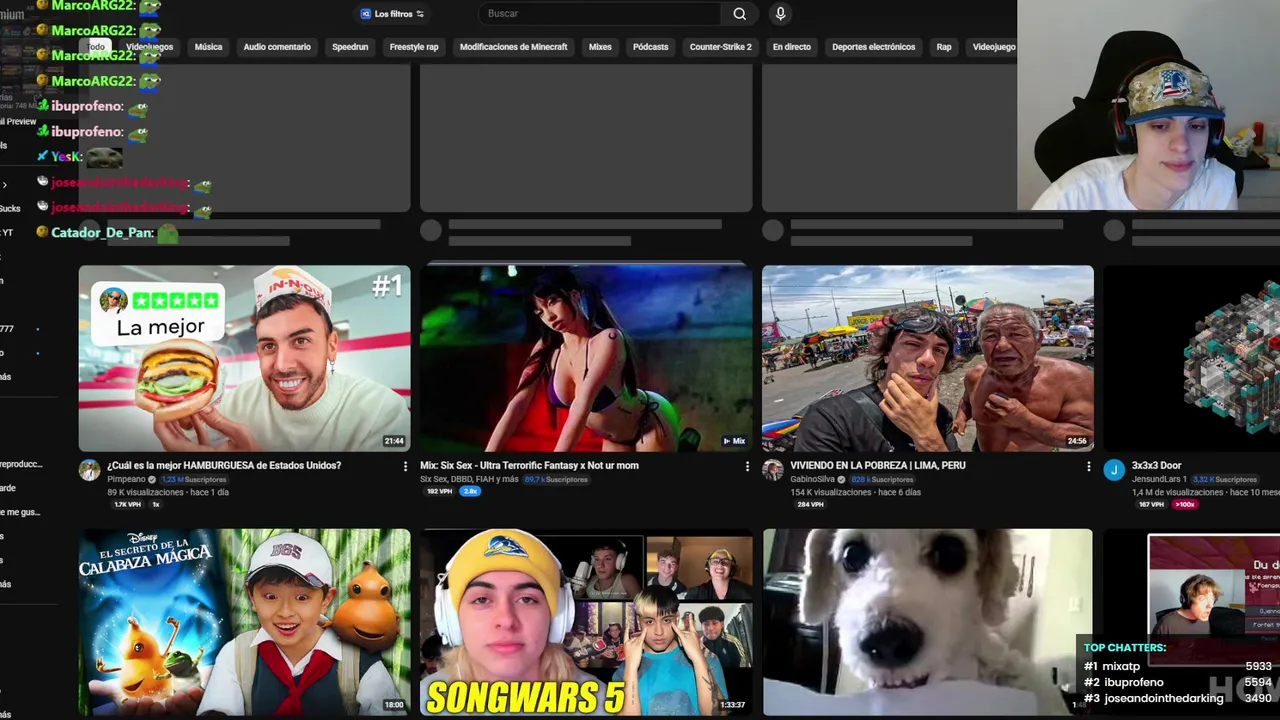Click the 3,32 K Suscriptores badge

[1225, 479]
